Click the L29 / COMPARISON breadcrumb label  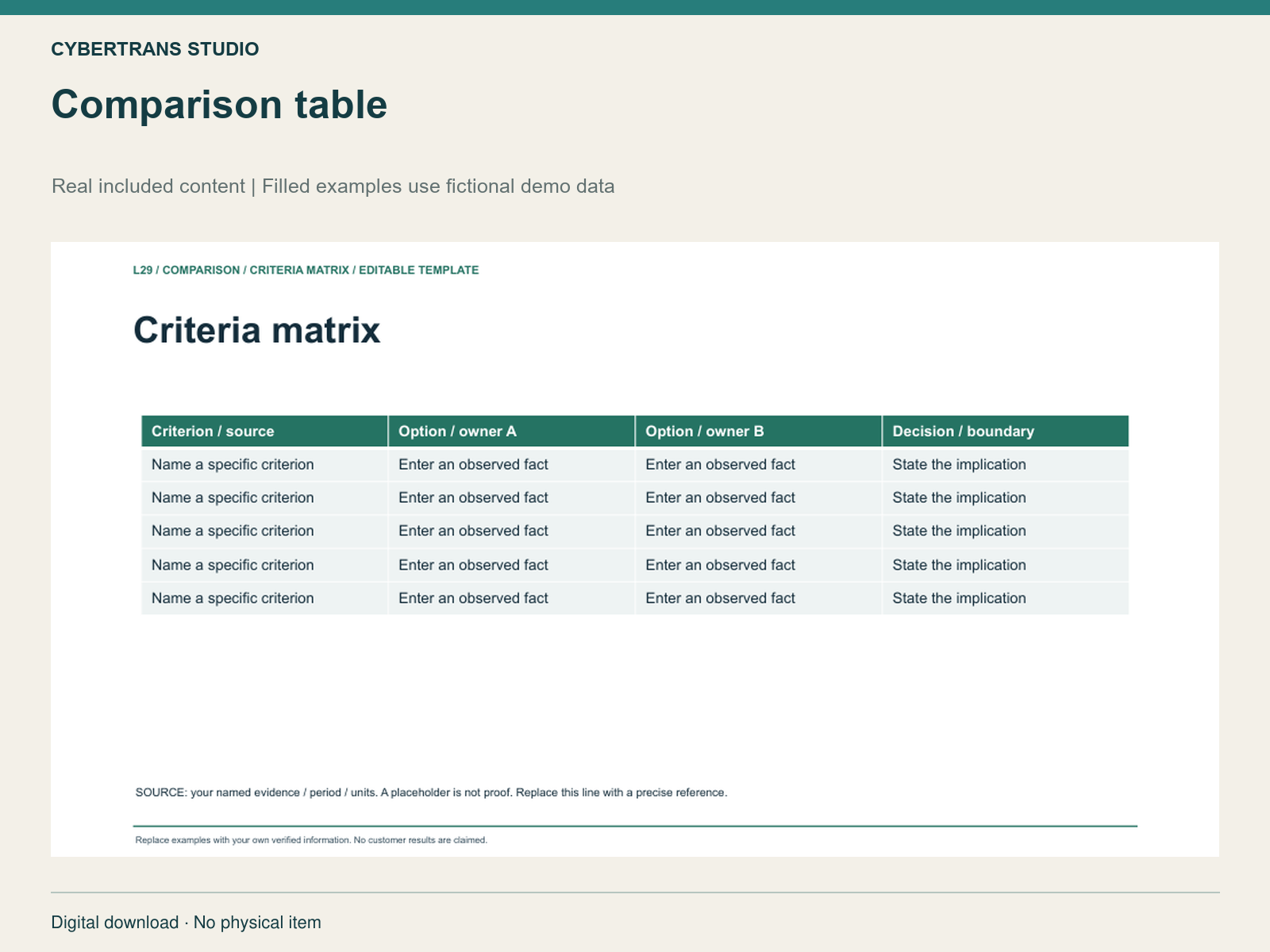pos(306,271)
